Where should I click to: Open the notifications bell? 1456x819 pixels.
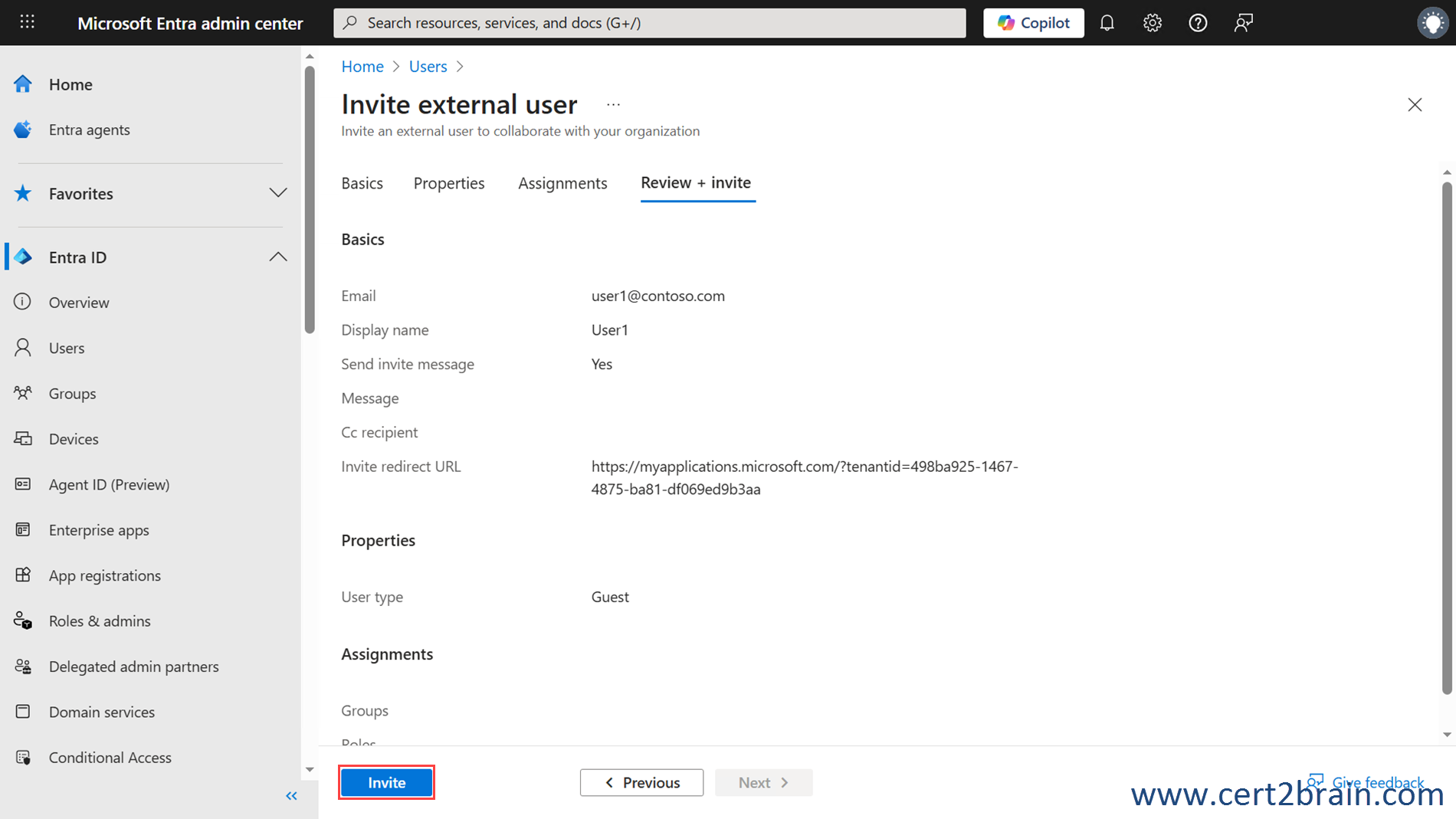coord(1107,23)
